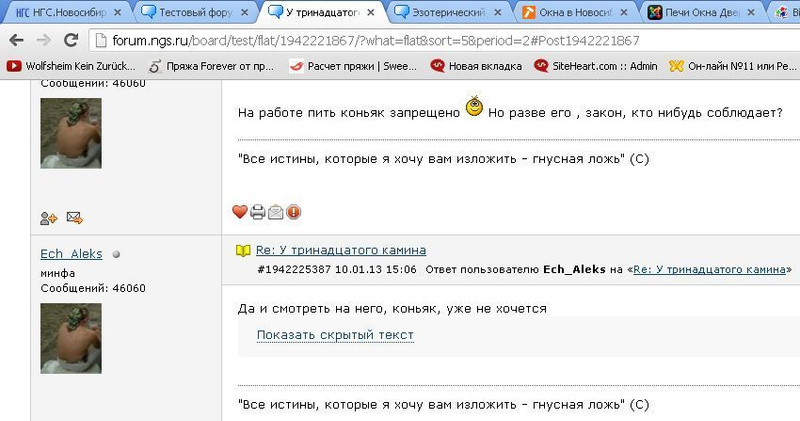The image size is (800, 421).
Task: Close the НГС.Новосибирск tab
Action: point(117,12)
